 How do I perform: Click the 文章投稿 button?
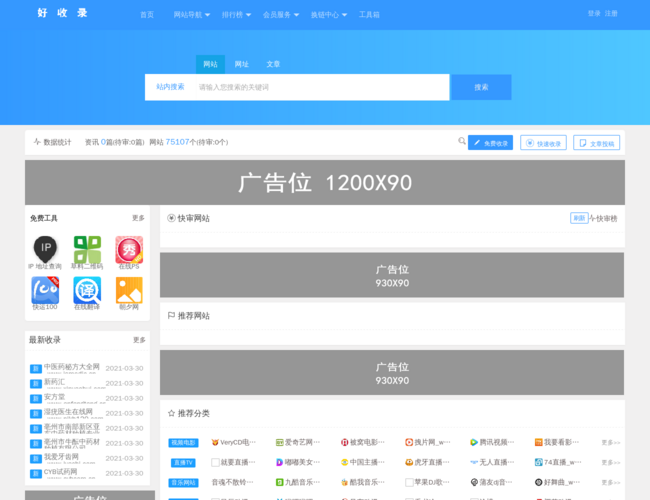point(597,143)
